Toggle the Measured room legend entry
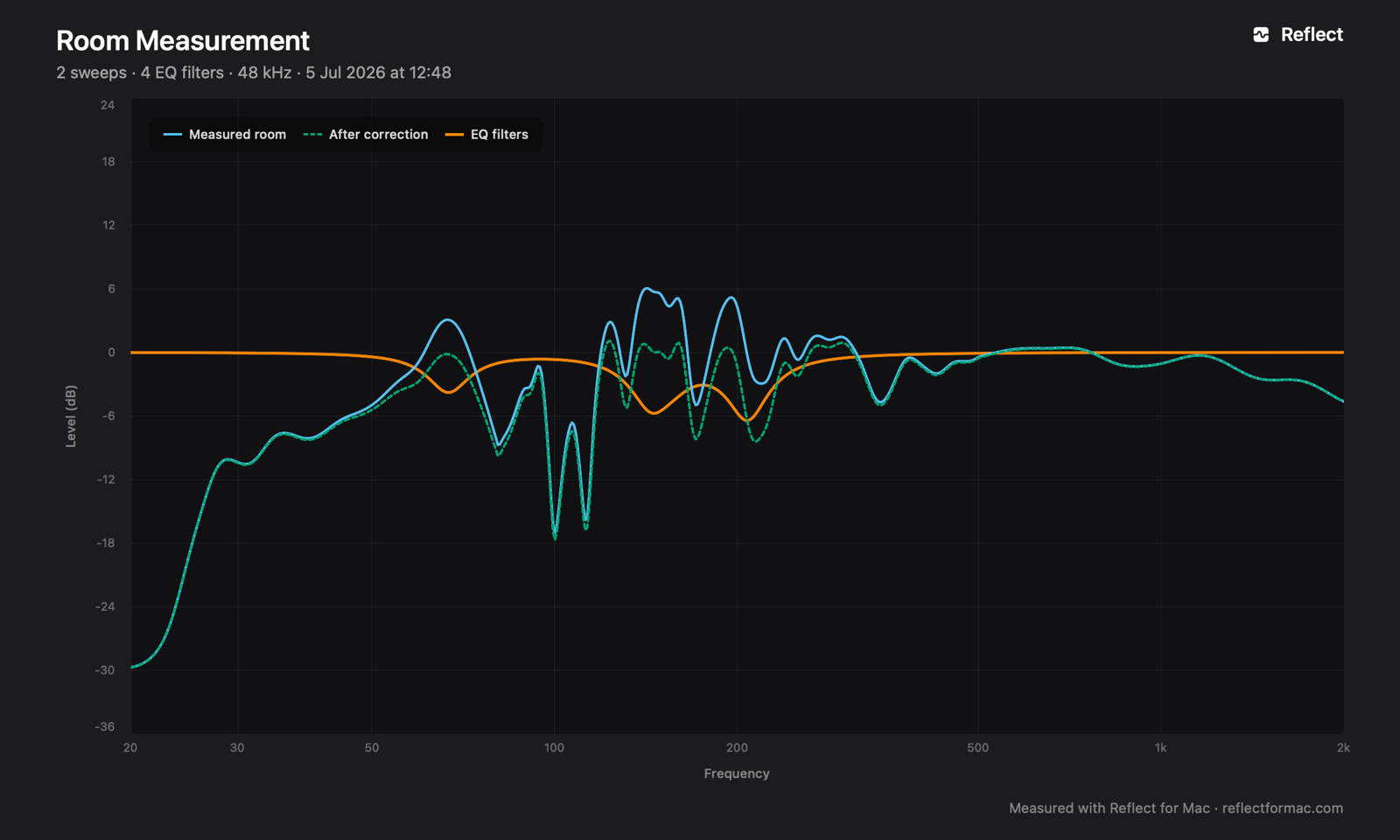 click(x=225, y=135)
